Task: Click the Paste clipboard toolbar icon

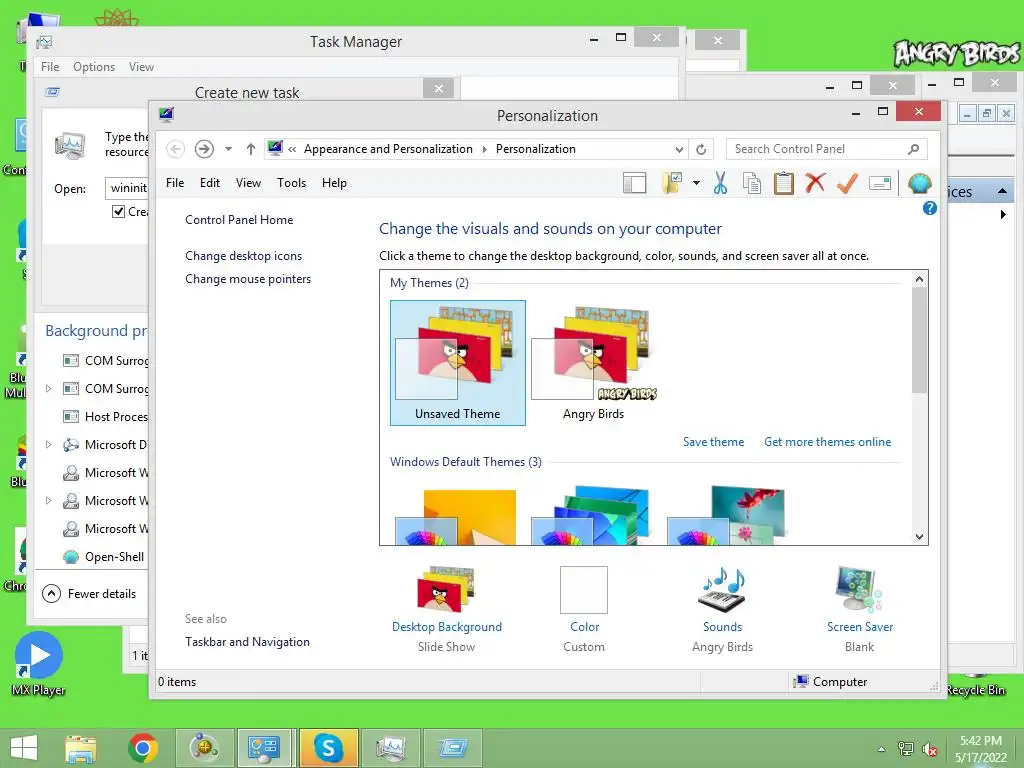Action: 784,184
